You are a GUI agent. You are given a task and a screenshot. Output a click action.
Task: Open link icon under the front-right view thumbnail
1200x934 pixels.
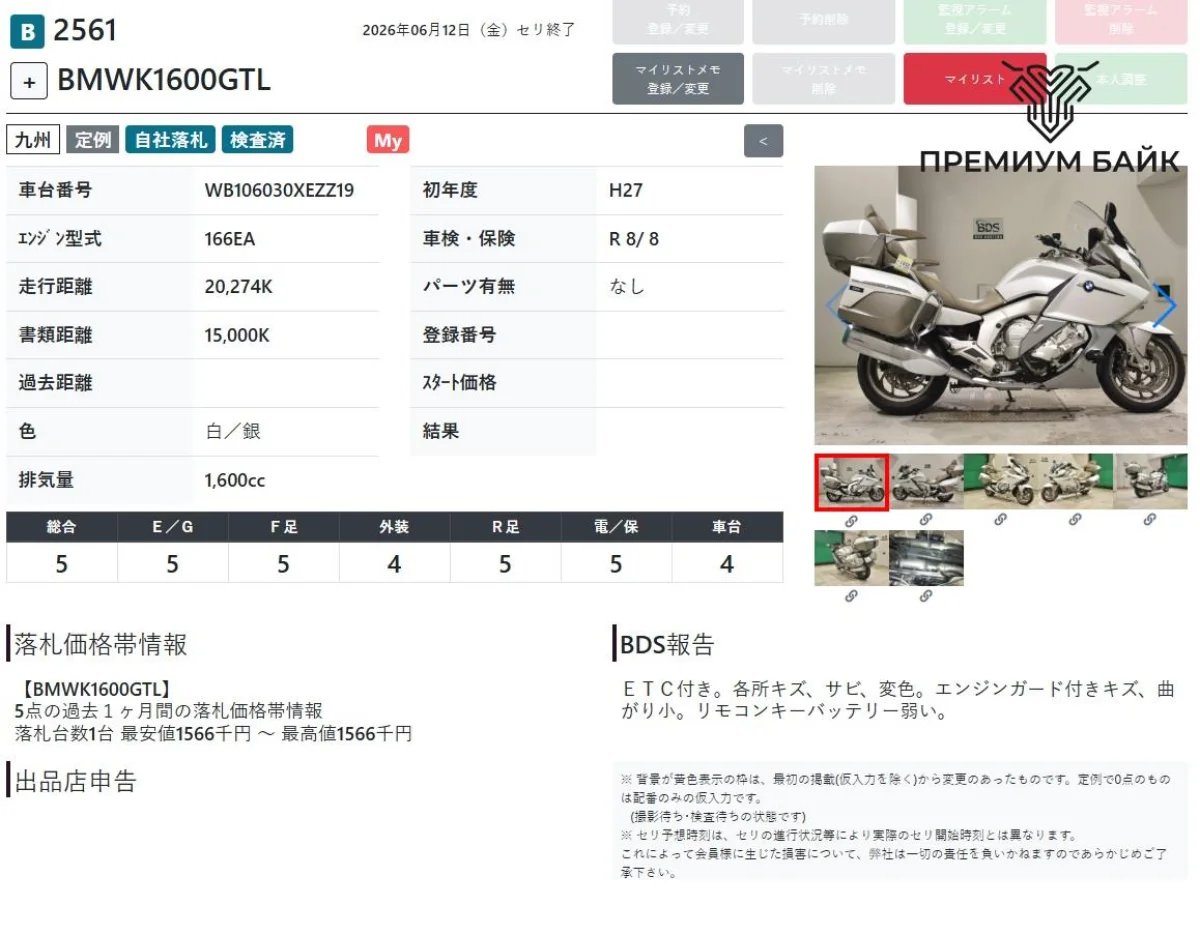(1001, 520)
